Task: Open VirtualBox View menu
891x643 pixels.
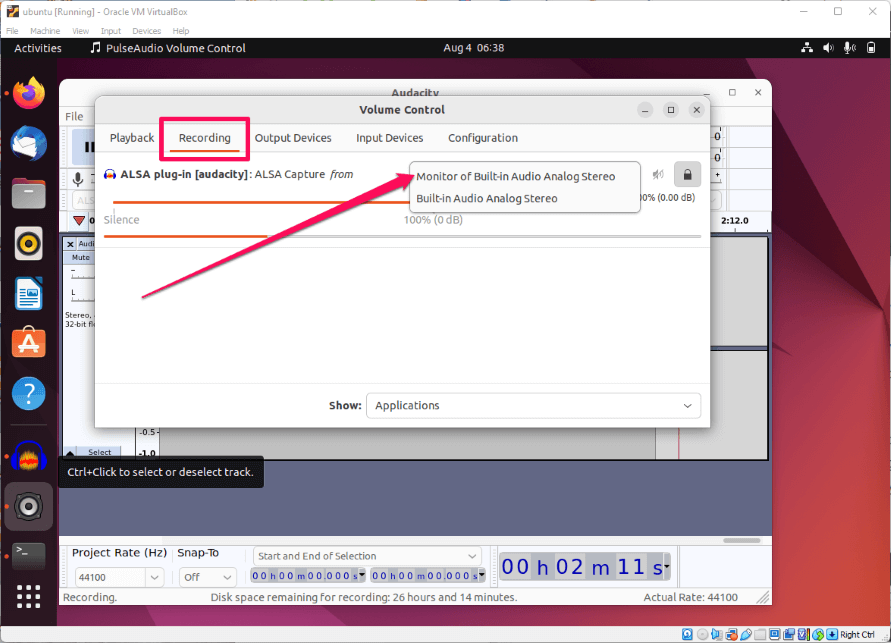Action: pyautogui.click(x=80, y=31)
